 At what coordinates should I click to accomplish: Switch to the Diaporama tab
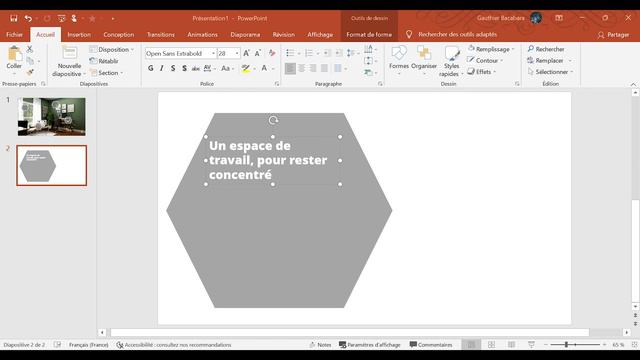point(245,35)
